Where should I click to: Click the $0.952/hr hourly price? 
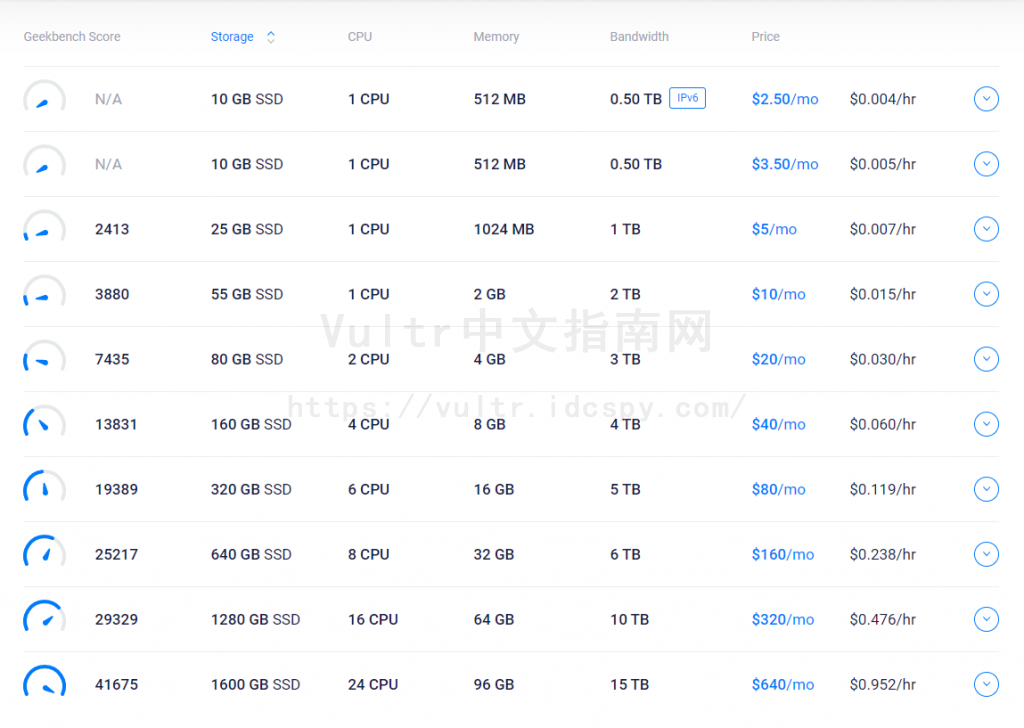point(882,684)
